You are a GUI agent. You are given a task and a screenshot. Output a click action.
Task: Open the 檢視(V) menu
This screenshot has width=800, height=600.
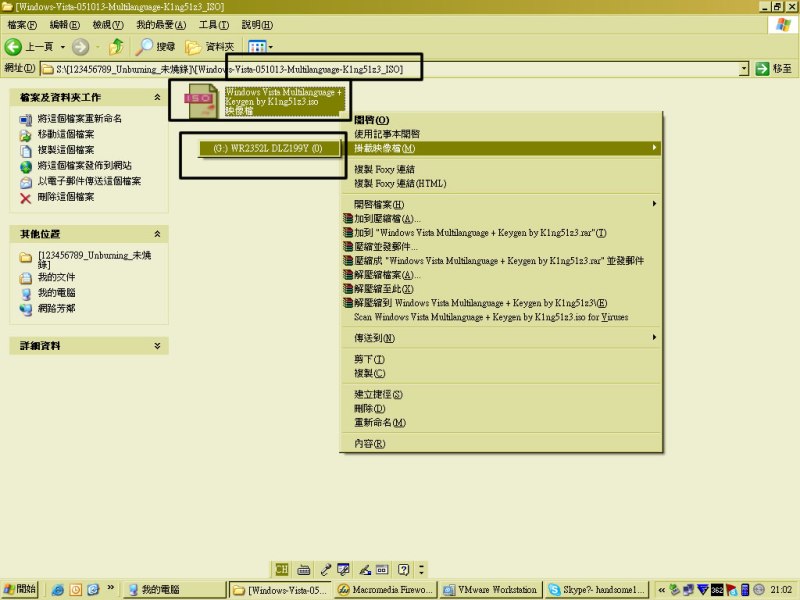point(108,24)
